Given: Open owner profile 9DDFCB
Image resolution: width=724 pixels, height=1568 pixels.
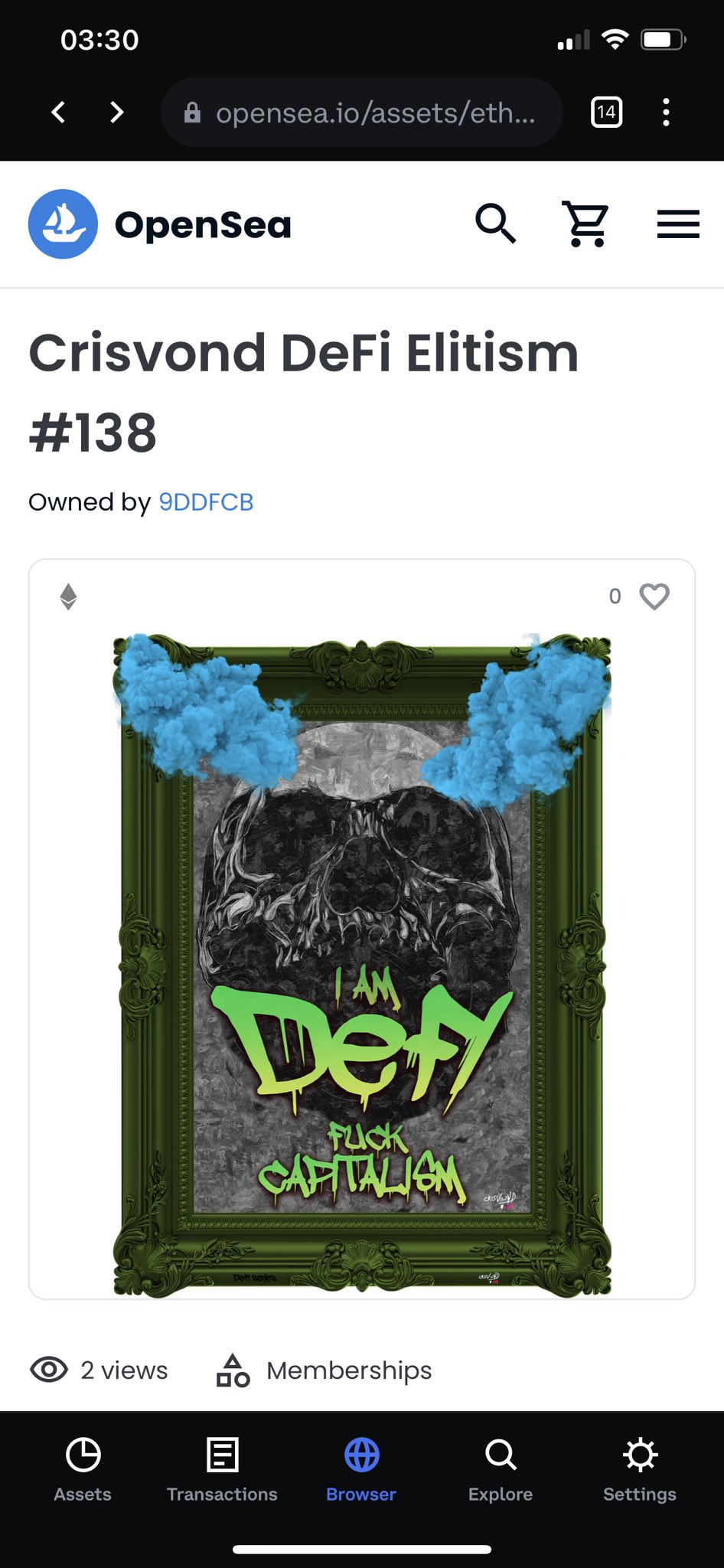Looking at the screenshot, I should [206, 502].
